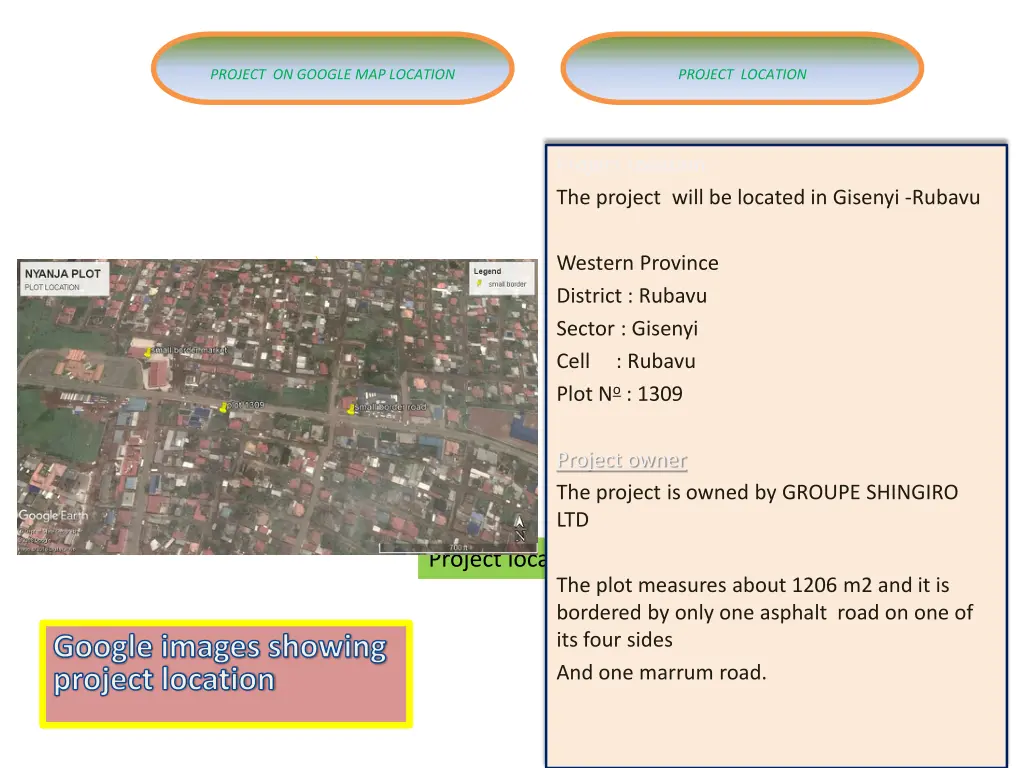Click the 'Western Province' line
1024x768 pixels.
pyautogui.click(x=637, y=263)
